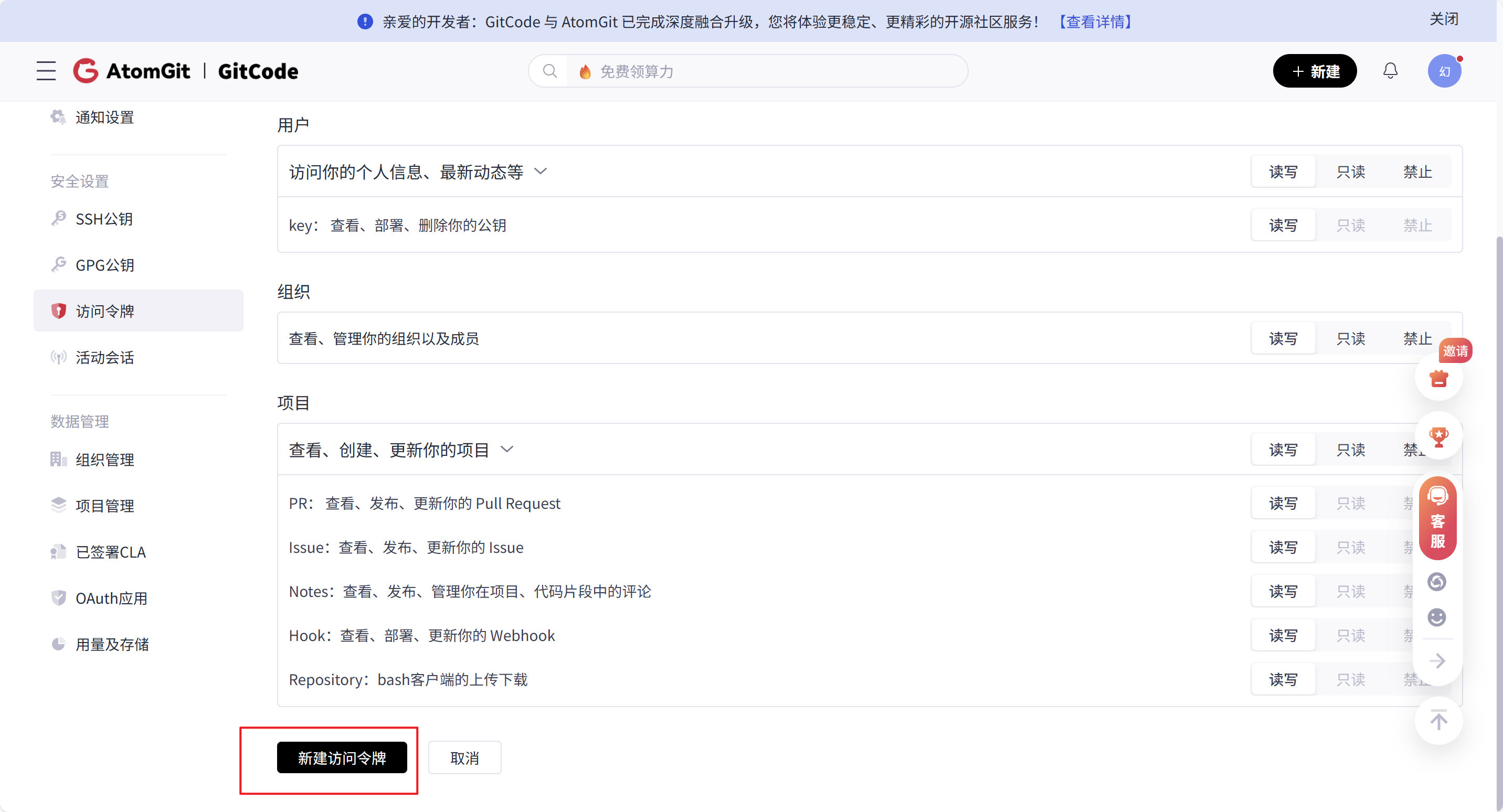
Task: Go to OAuth应用 sidebar item
Action: click(111, 598)
